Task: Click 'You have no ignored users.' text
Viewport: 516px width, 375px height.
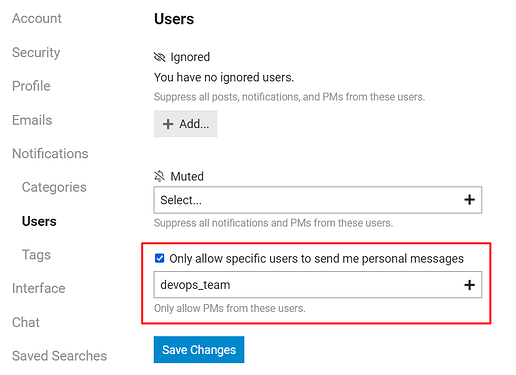Action: coord(224,77)
